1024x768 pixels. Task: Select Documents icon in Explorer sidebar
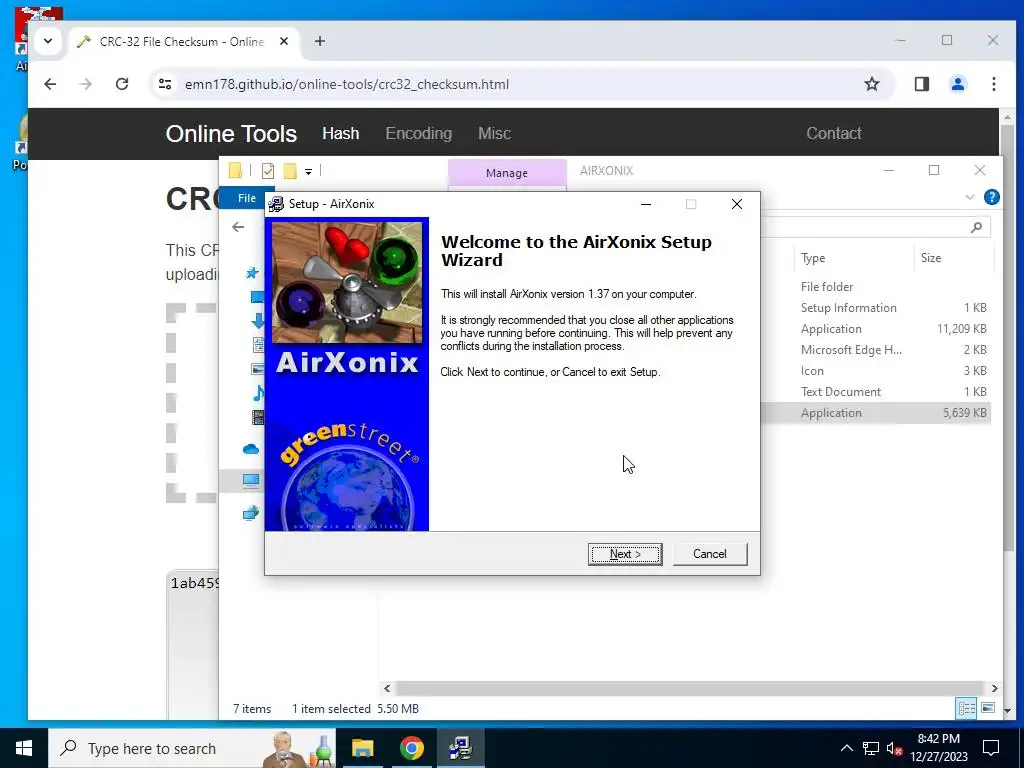259,345
